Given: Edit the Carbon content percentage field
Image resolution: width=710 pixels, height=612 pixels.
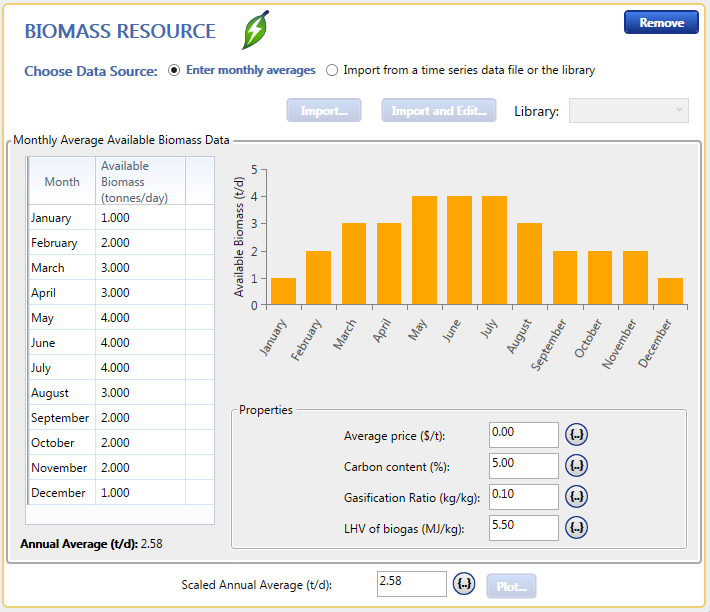Looking at the screenshot, I should [523, 466].
